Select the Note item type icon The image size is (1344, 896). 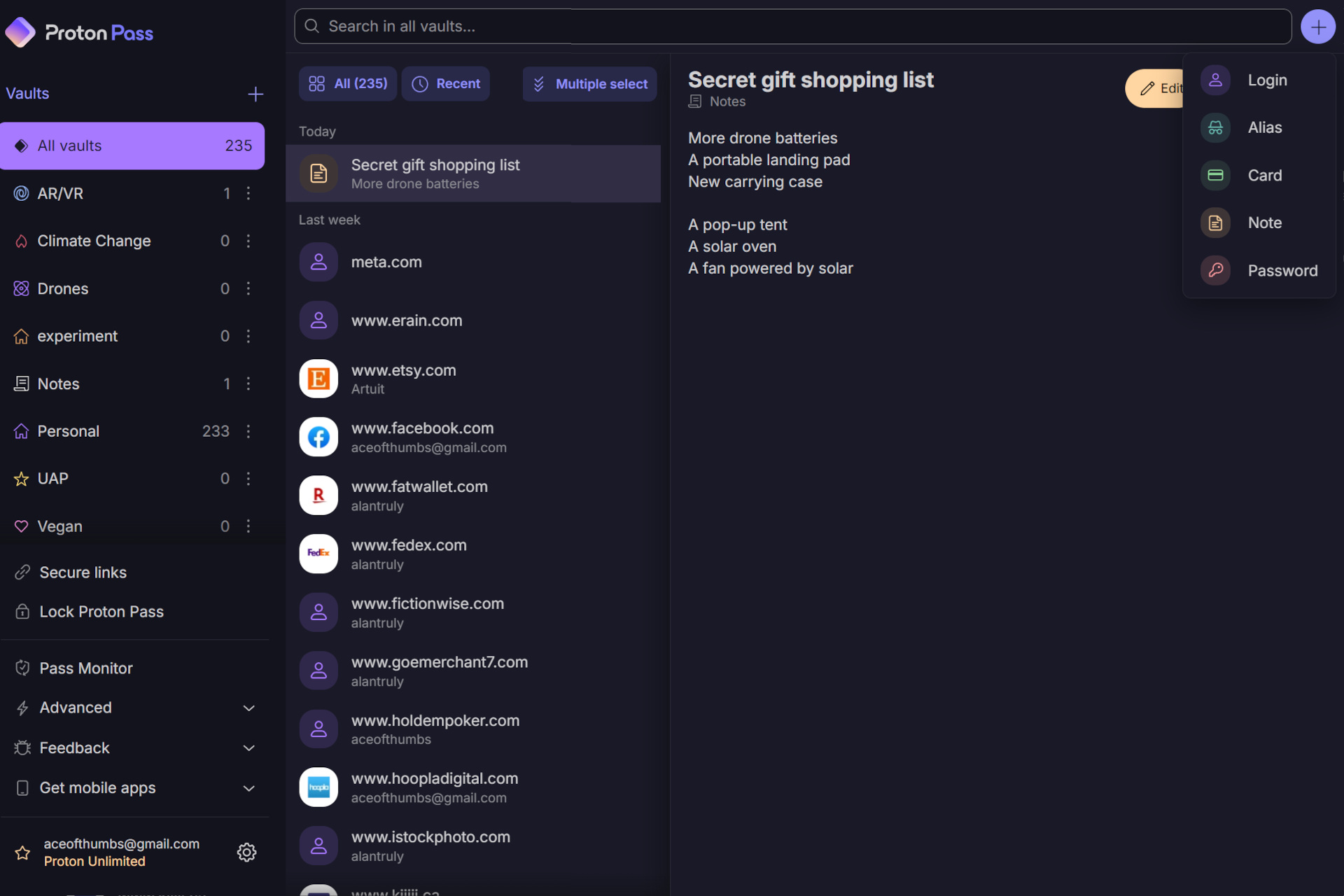(x=1215, y=222)
